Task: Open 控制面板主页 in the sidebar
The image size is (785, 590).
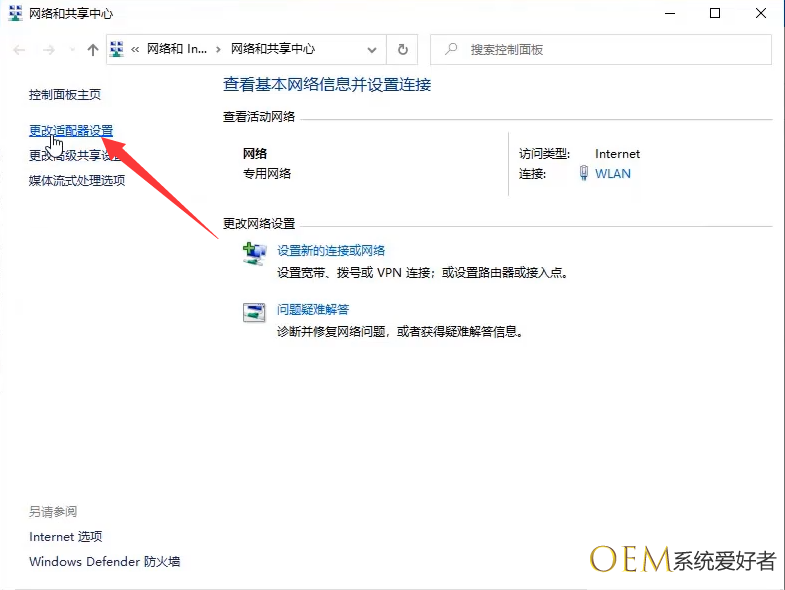Action: click(65, 95)
